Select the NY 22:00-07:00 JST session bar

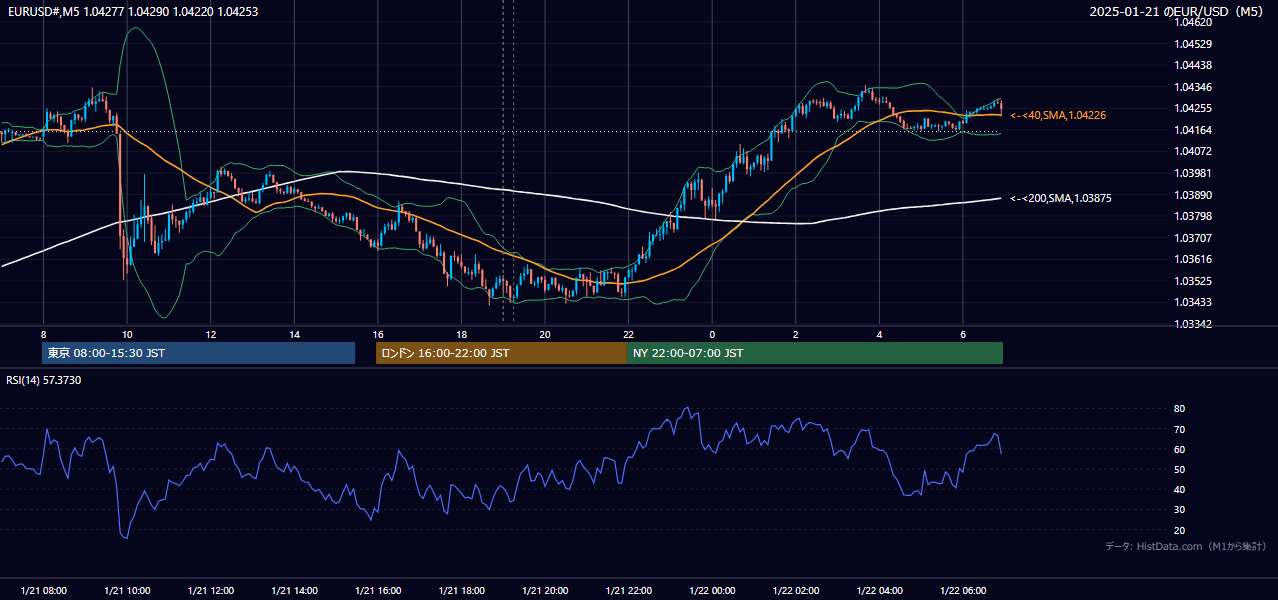tap(815, 353)
